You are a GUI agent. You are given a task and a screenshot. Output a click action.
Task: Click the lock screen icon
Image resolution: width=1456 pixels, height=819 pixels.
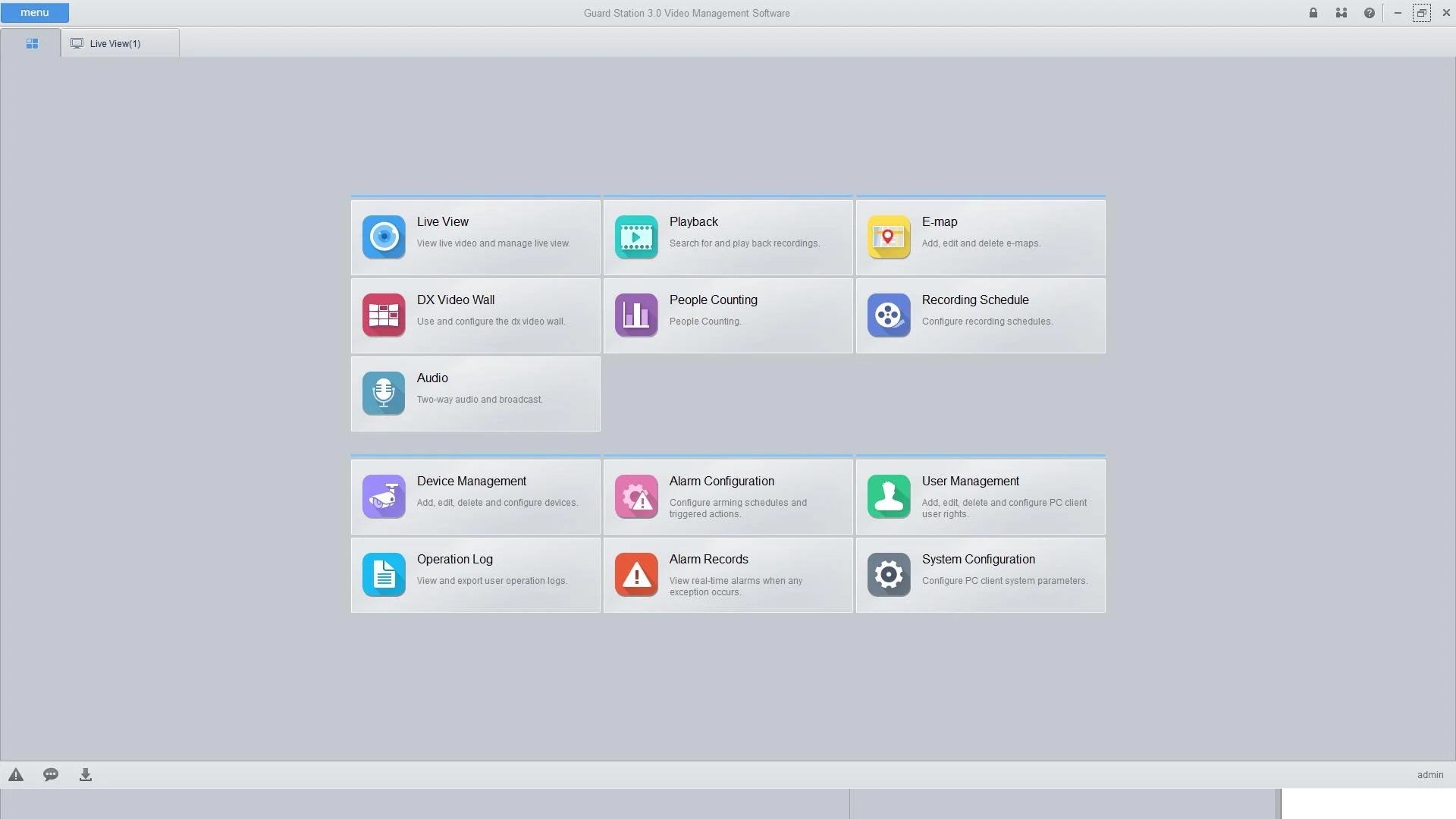1313,13
